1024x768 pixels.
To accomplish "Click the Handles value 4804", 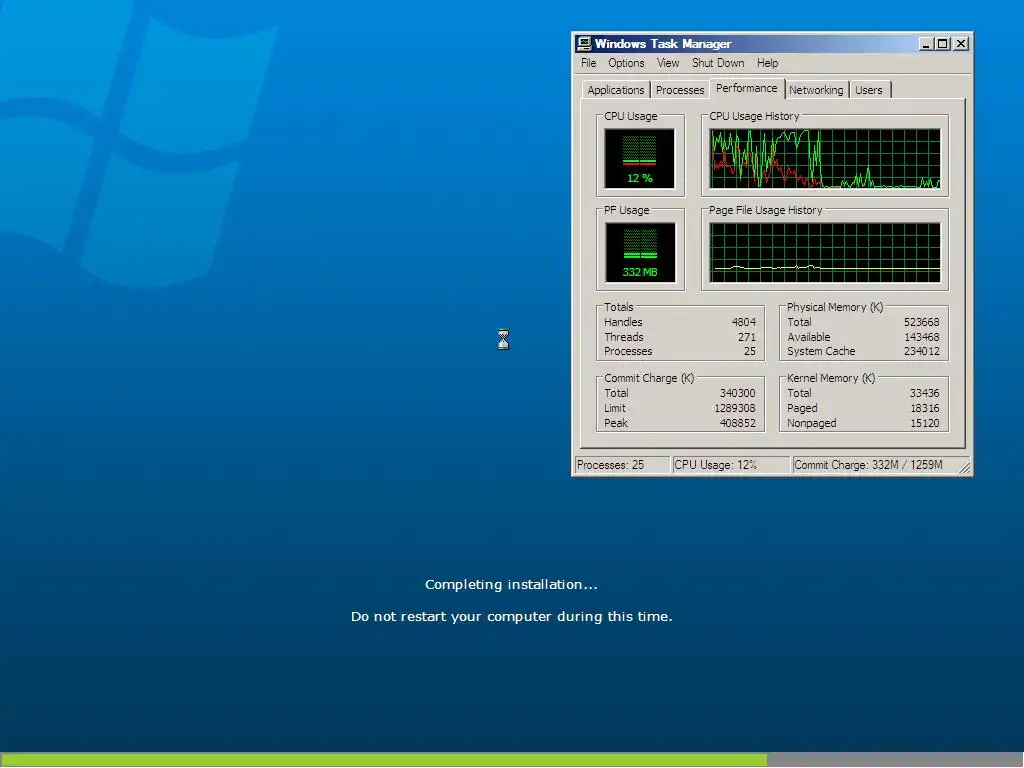I will coord(743,322).
